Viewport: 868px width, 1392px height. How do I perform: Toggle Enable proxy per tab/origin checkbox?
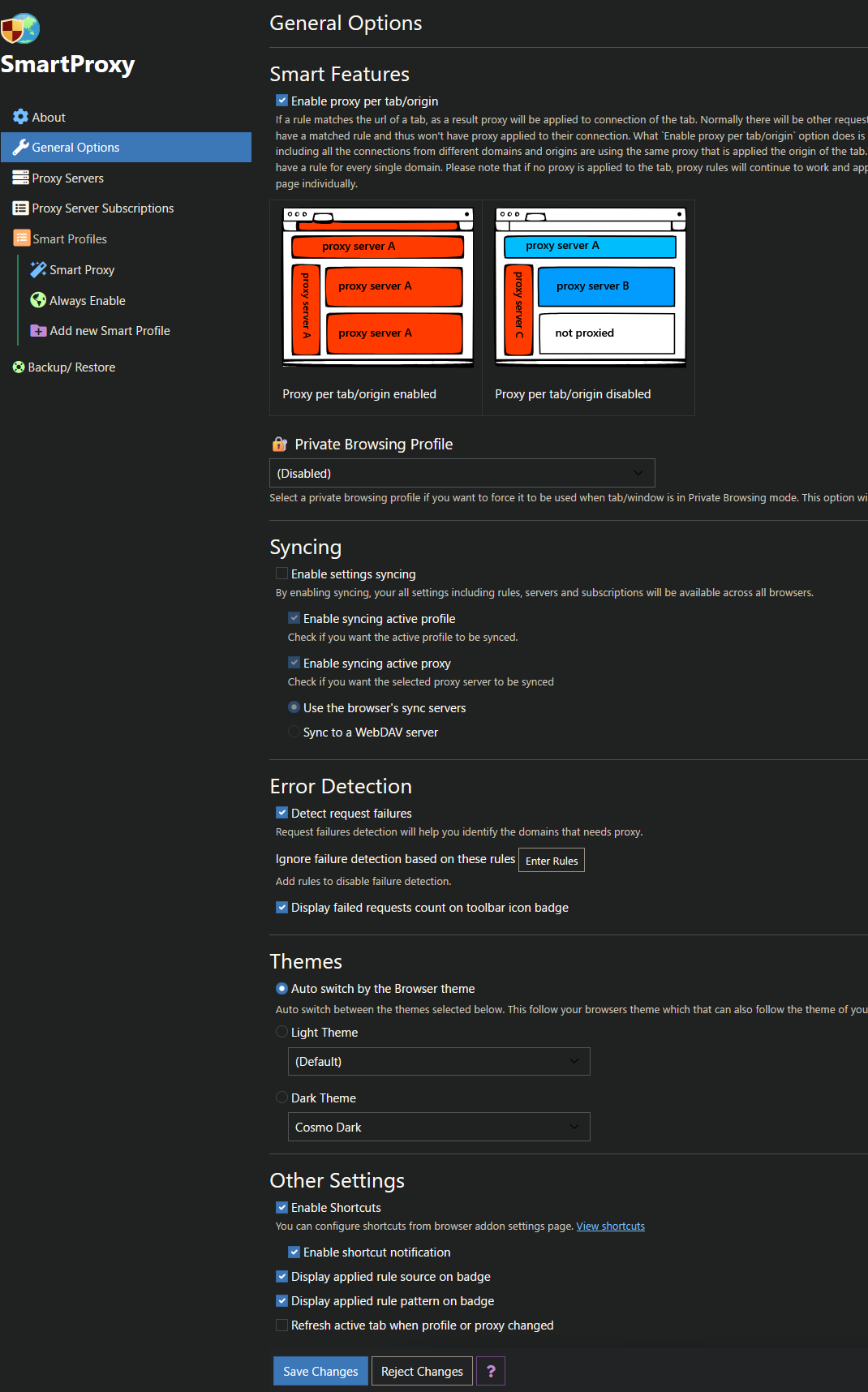click(281, 101)
